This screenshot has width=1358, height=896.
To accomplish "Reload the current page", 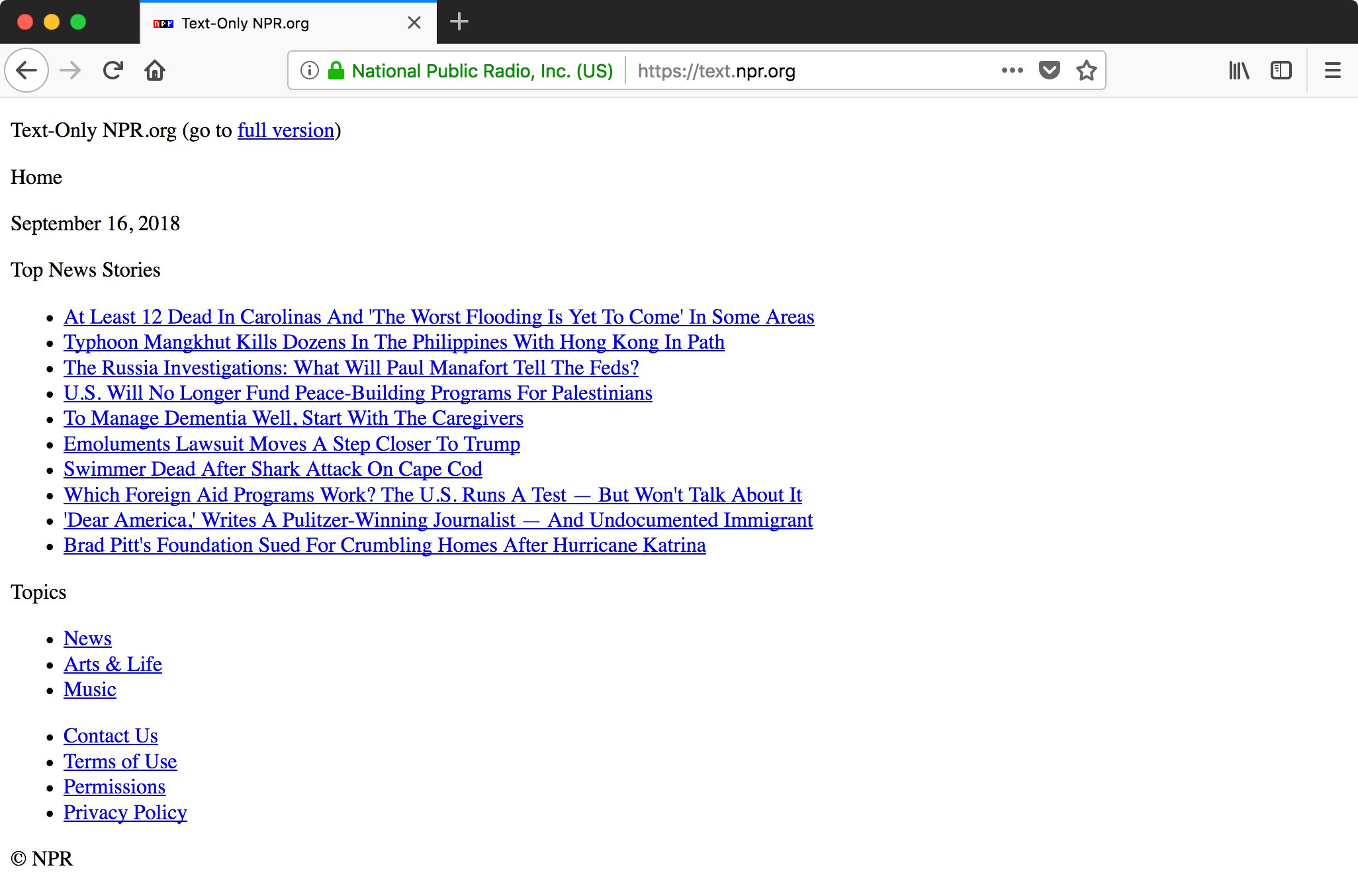I will point(113,70).
